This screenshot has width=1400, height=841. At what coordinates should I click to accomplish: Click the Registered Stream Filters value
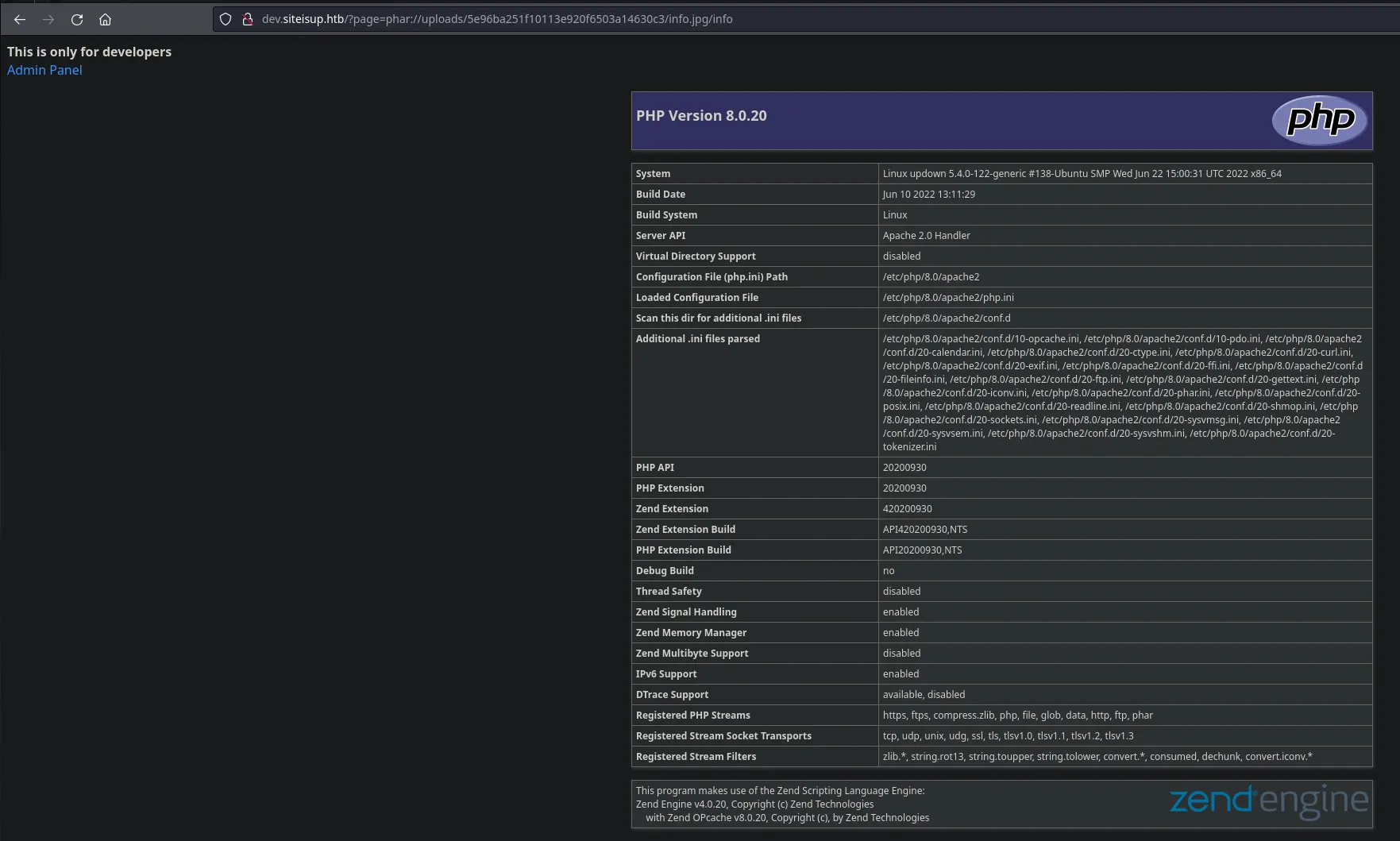click(1097, 757)
